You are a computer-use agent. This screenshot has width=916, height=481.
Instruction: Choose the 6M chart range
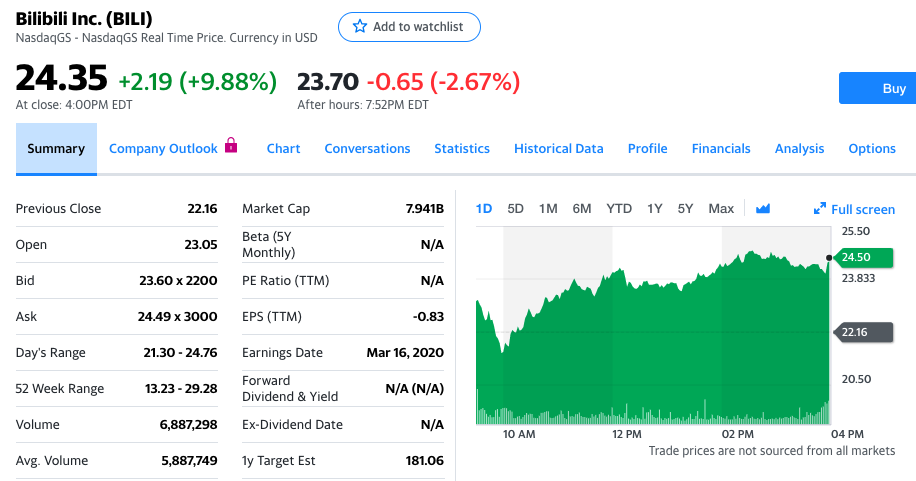click(582, 209)
